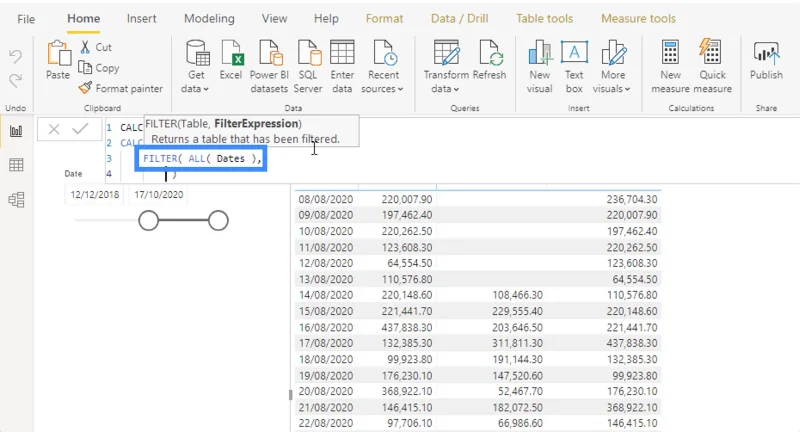Select value 108,466.30
The image size is (800, 432).
[517, 295]
